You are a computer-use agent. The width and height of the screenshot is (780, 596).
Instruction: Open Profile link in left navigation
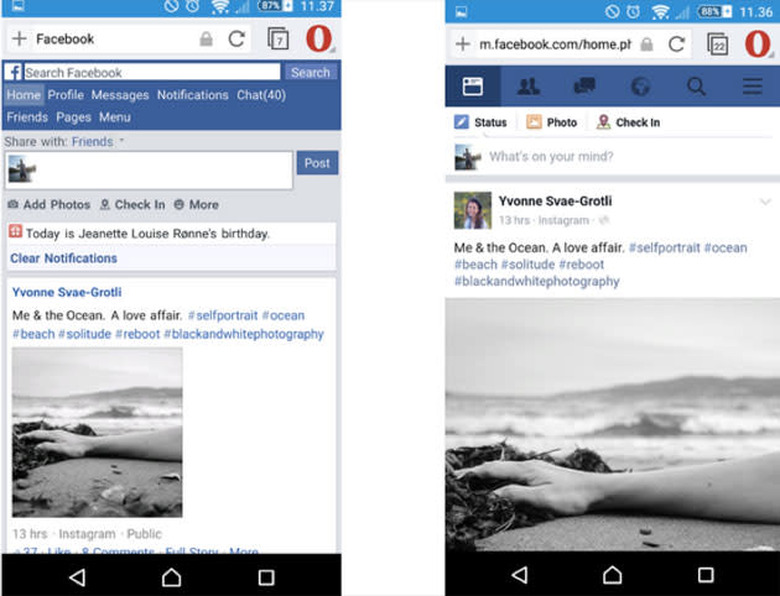(66, 95)
